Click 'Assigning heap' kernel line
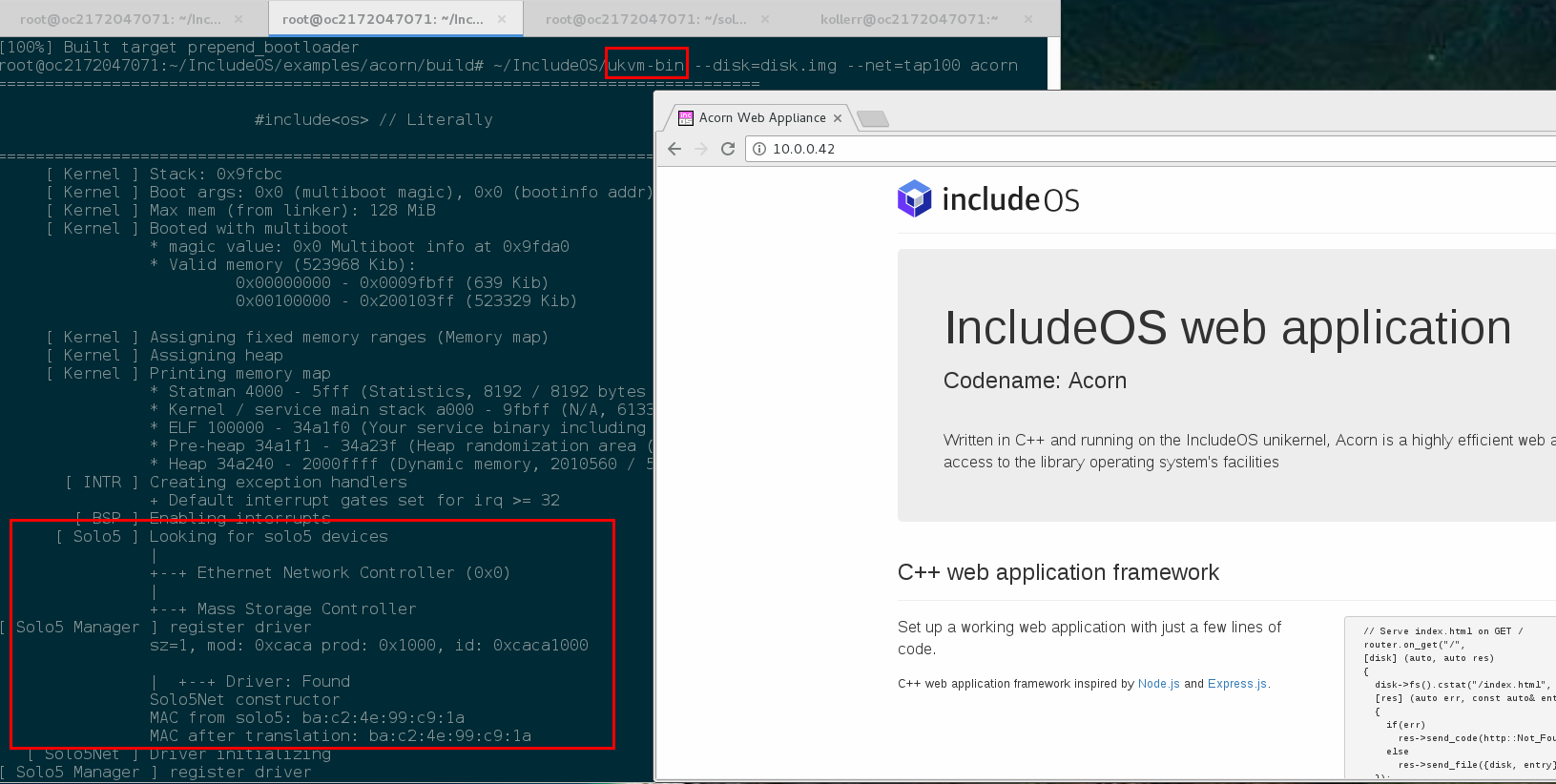Image resolution: width=1556 pixels, height=784 pixels. point(216,355)
